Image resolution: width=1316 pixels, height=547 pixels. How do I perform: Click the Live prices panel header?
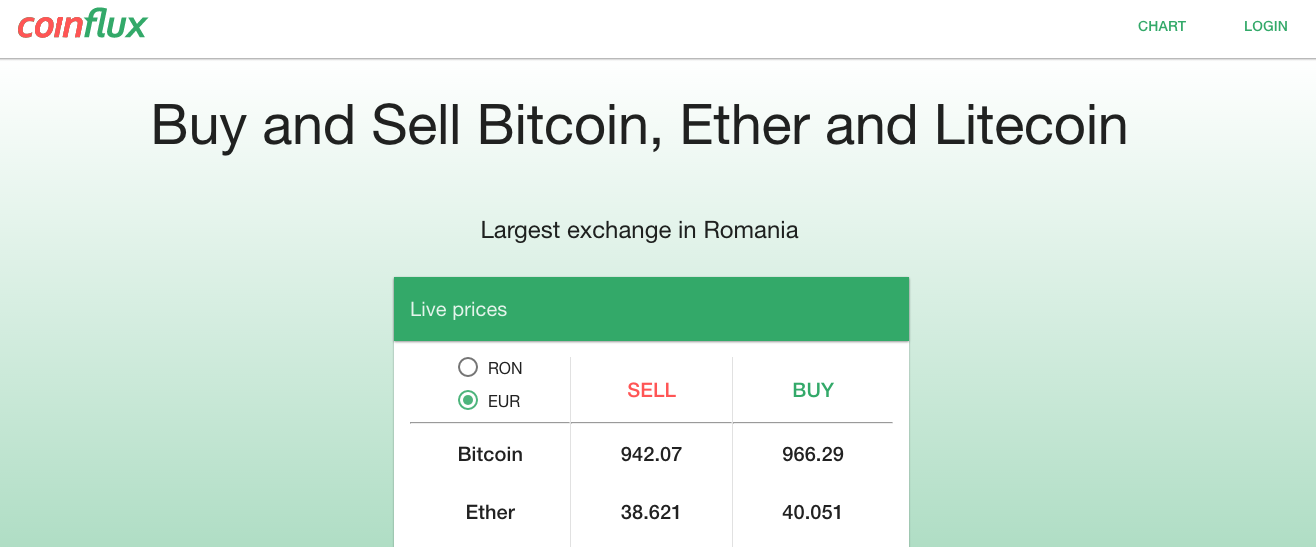click(x=651, y=309)
